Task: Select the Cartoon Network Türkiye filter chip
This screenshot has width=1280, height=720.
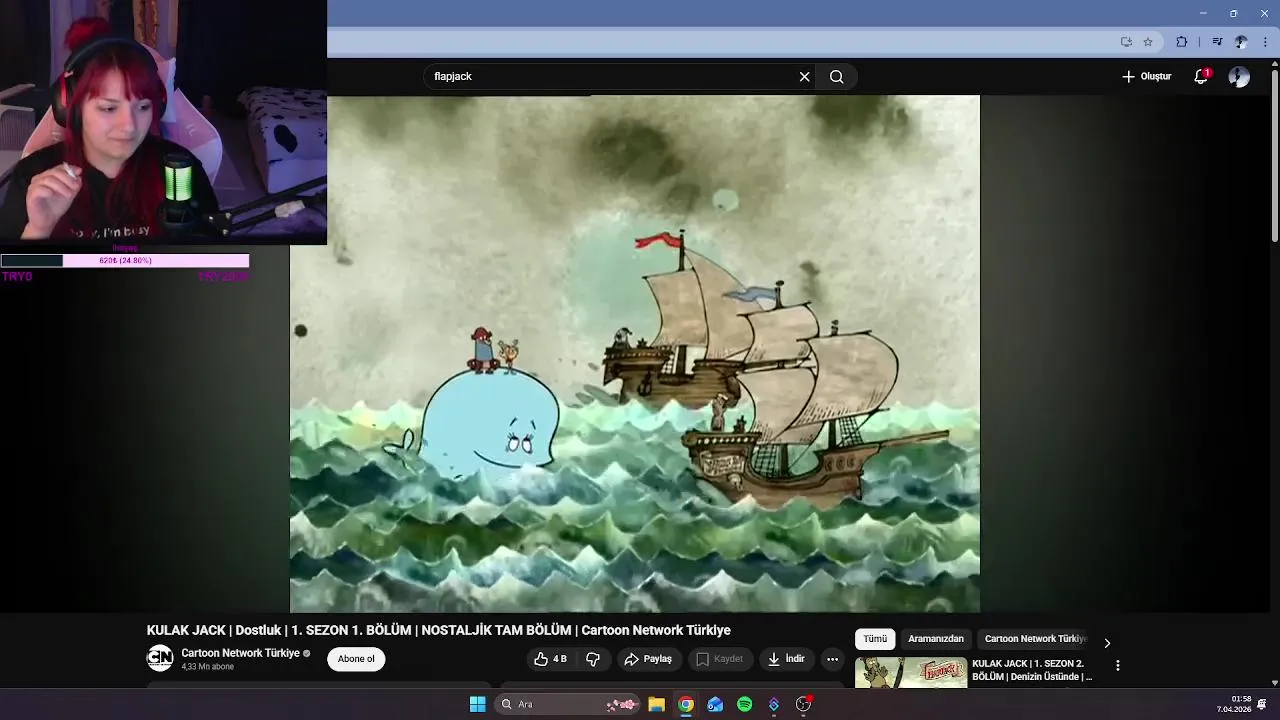Action: (x=1035, y=639)
